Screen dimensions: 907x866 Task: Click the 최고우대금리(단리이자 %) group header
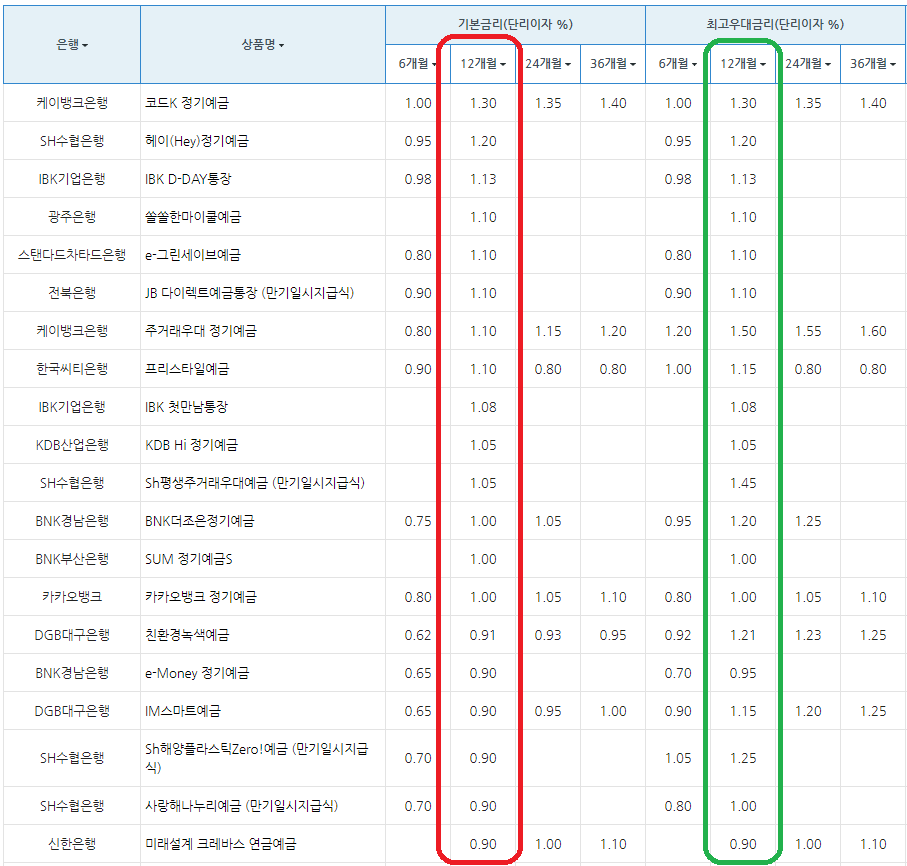tap(775, 24)
